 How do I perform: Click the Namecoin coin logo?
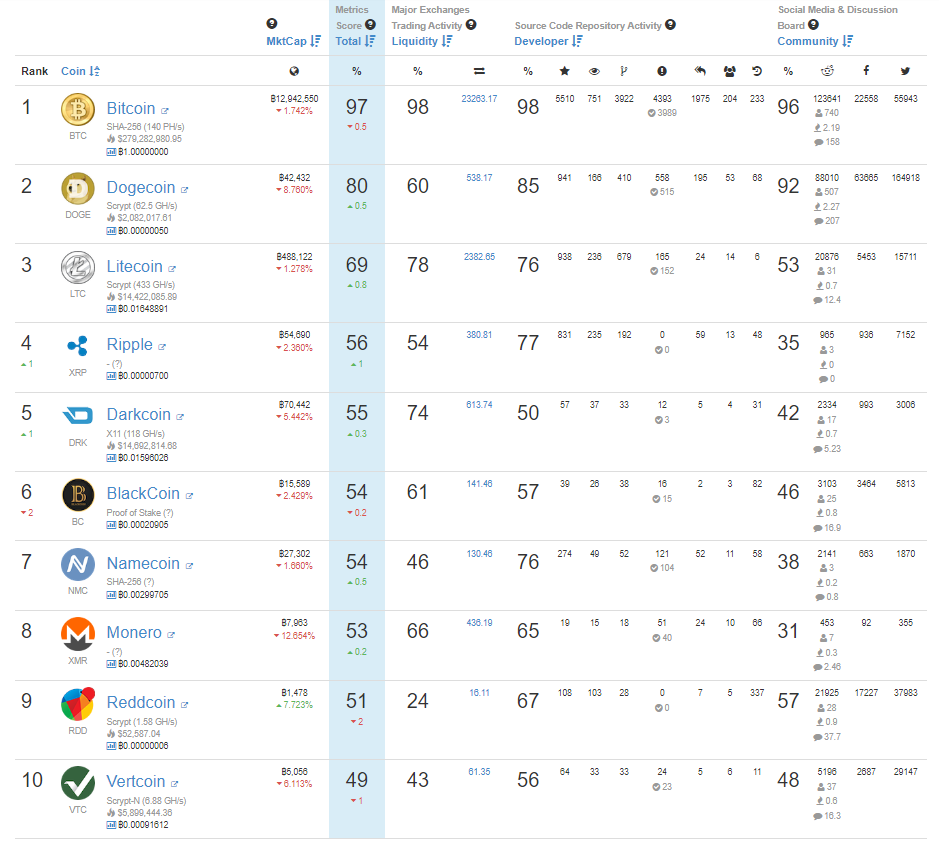coord(78,564)
